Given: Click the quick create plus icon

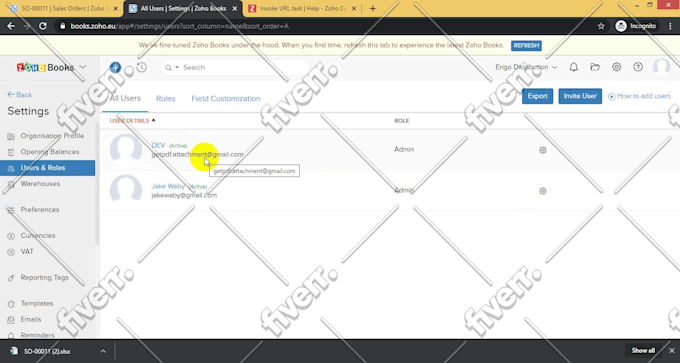Looking at the screenshot, I should (x=115, y=67).
